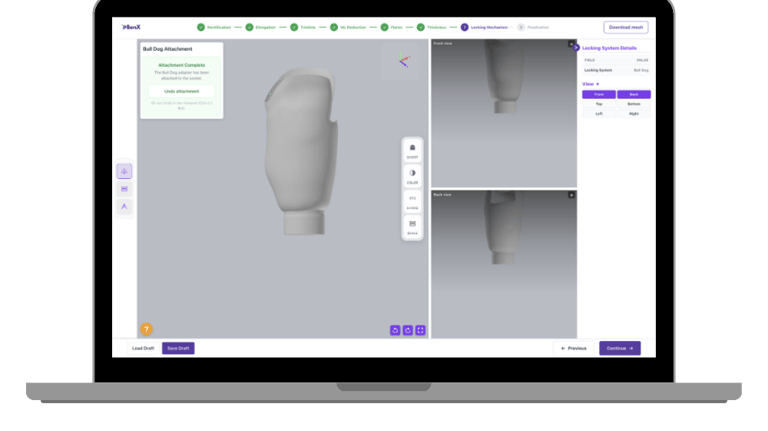Toggle the Ghost view mode

412,151
